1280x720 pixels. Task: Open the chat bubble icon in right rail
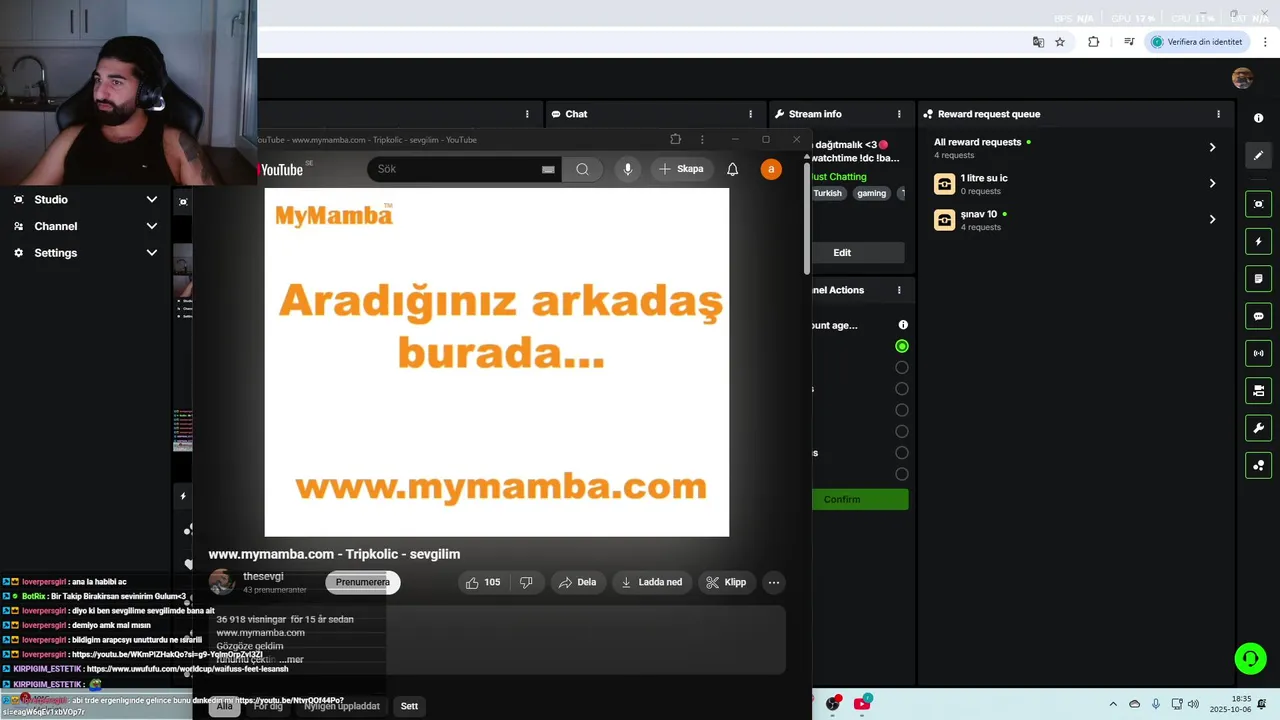(x=1258, y=316)
